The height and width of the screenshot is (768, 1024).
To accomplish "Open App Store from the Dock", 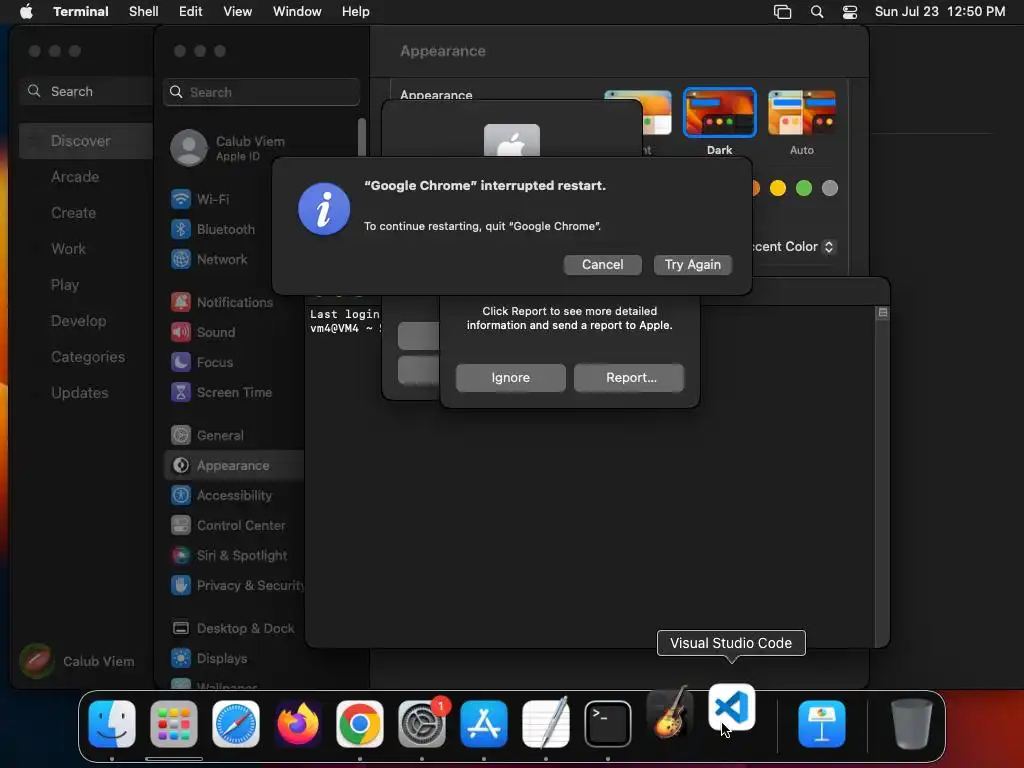I will tap(484, 724).
